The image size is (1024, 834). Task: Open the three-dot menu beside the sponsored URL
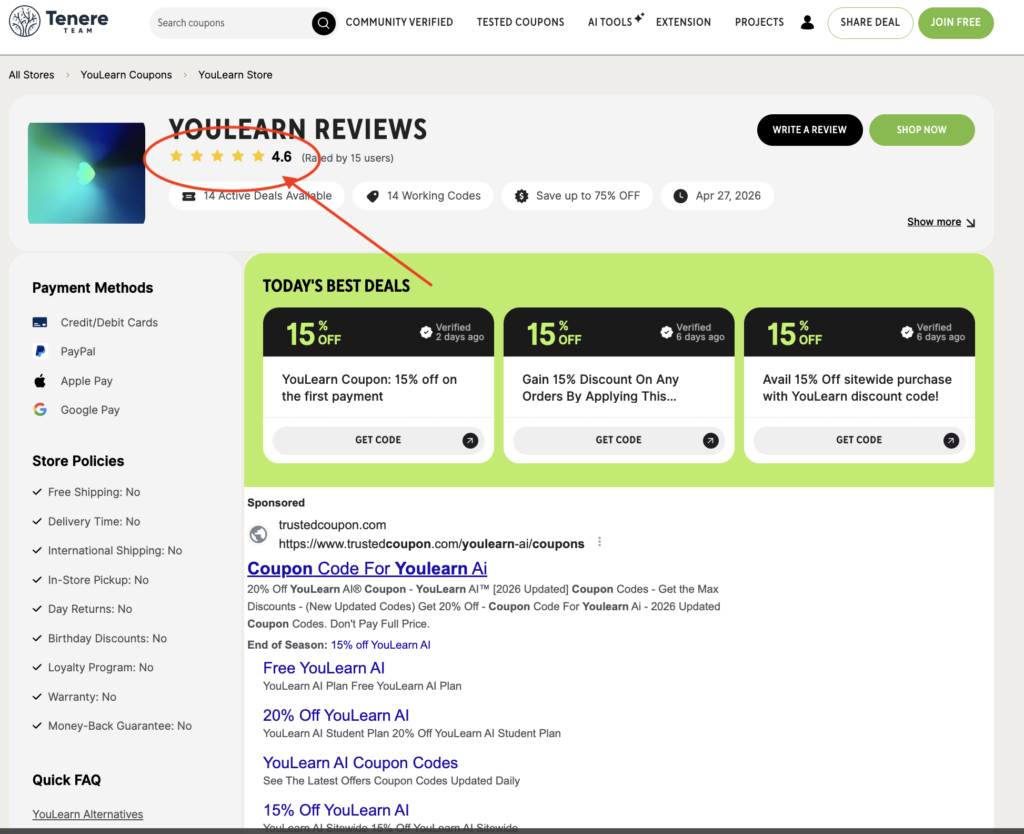[600, 542]
